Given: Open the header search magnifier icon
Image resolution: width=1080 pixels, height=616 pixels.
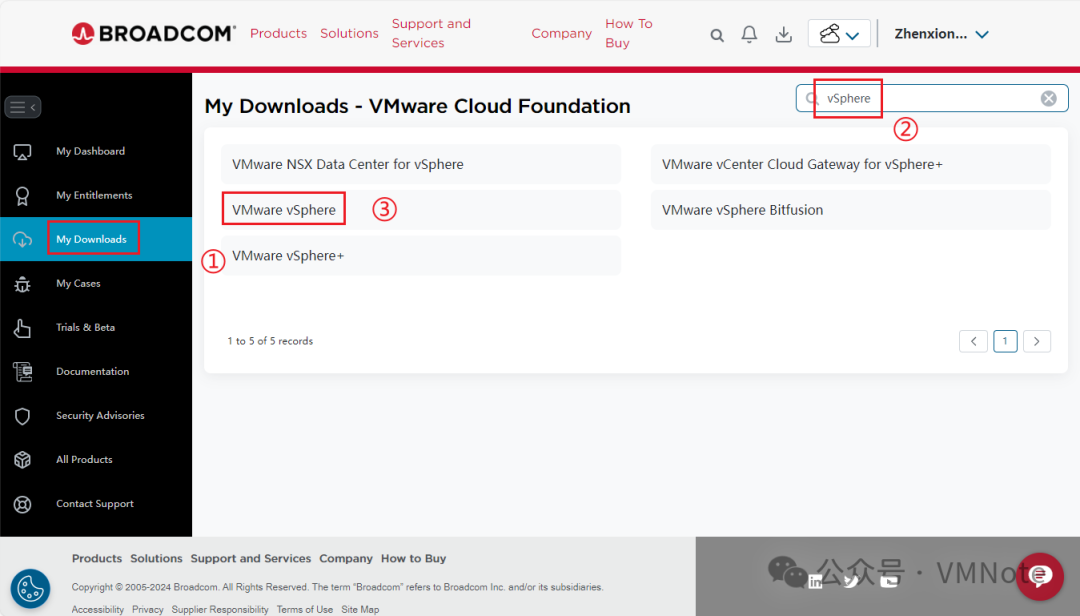Looking at the screenshot, I should pos(717,34).
